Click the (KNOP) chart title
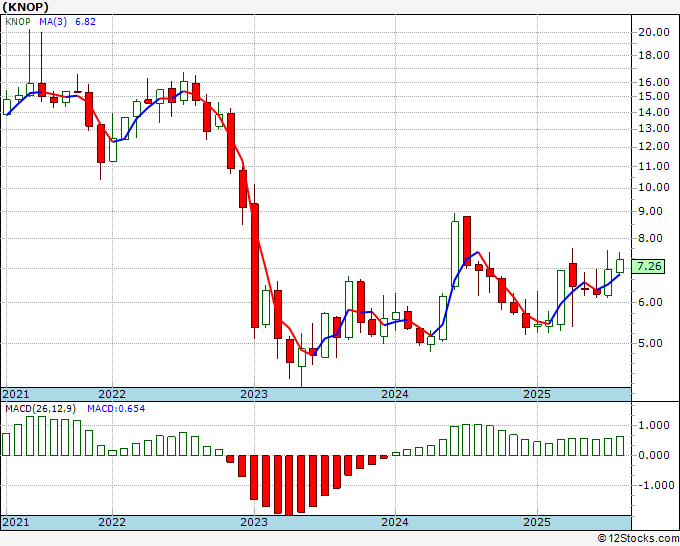The image size is (680, 546). coord(26,7)
